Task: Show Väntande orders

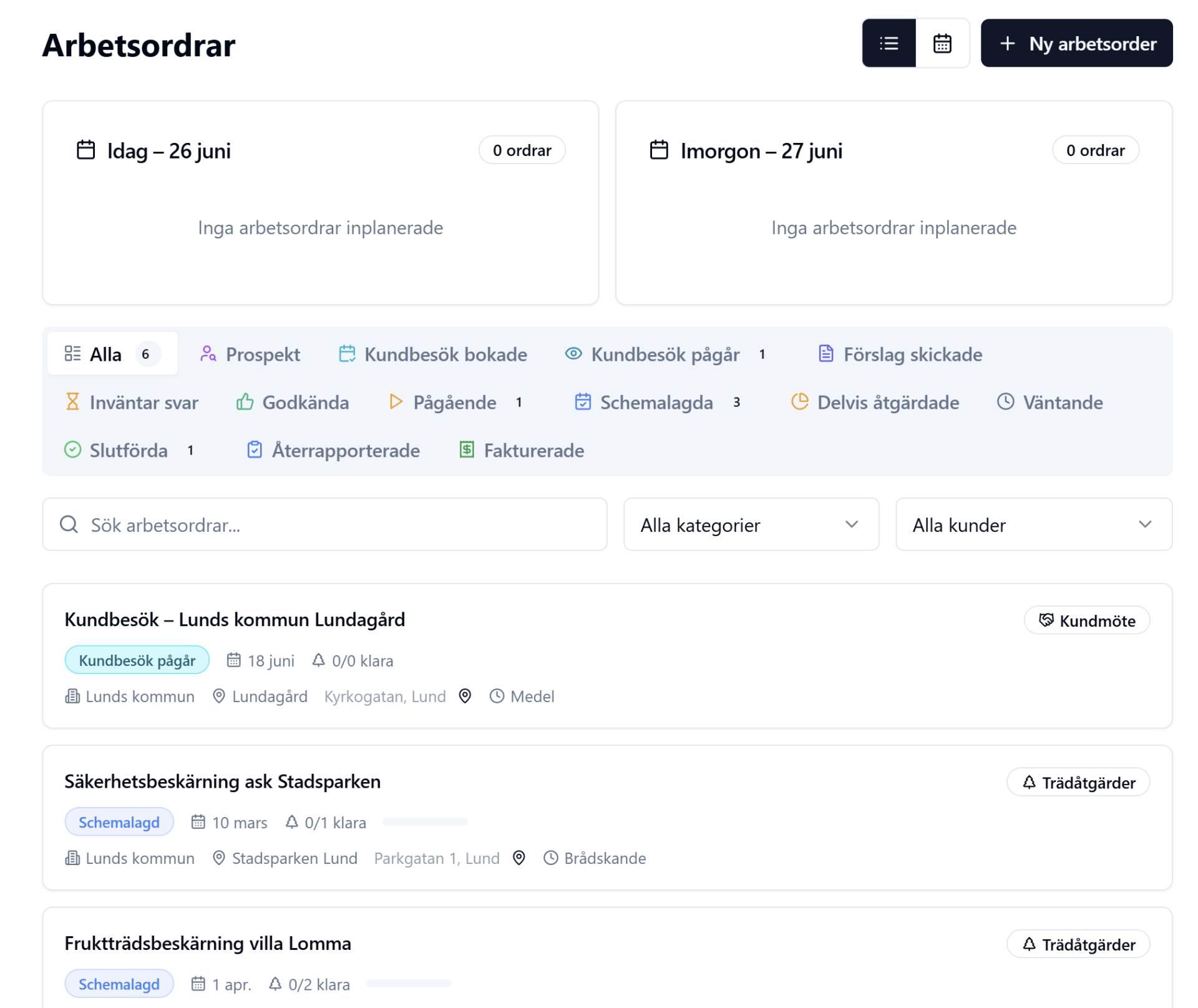Action: (x=1050, y=402)
